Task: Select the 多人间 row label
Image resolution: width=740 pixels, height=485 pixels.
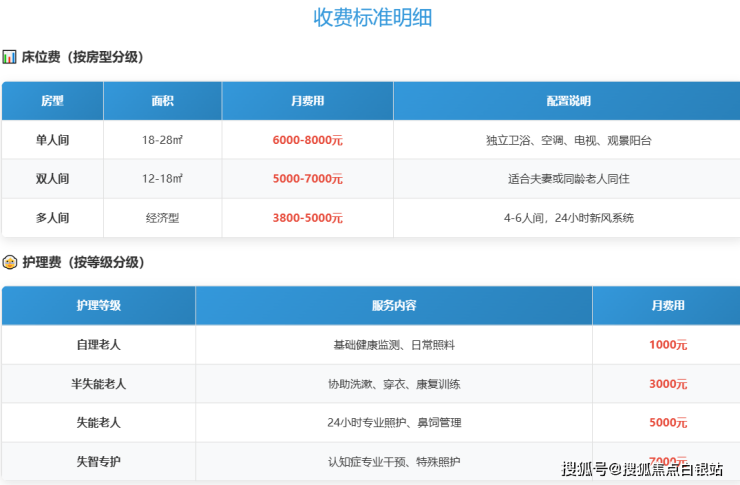Action: 52,218
